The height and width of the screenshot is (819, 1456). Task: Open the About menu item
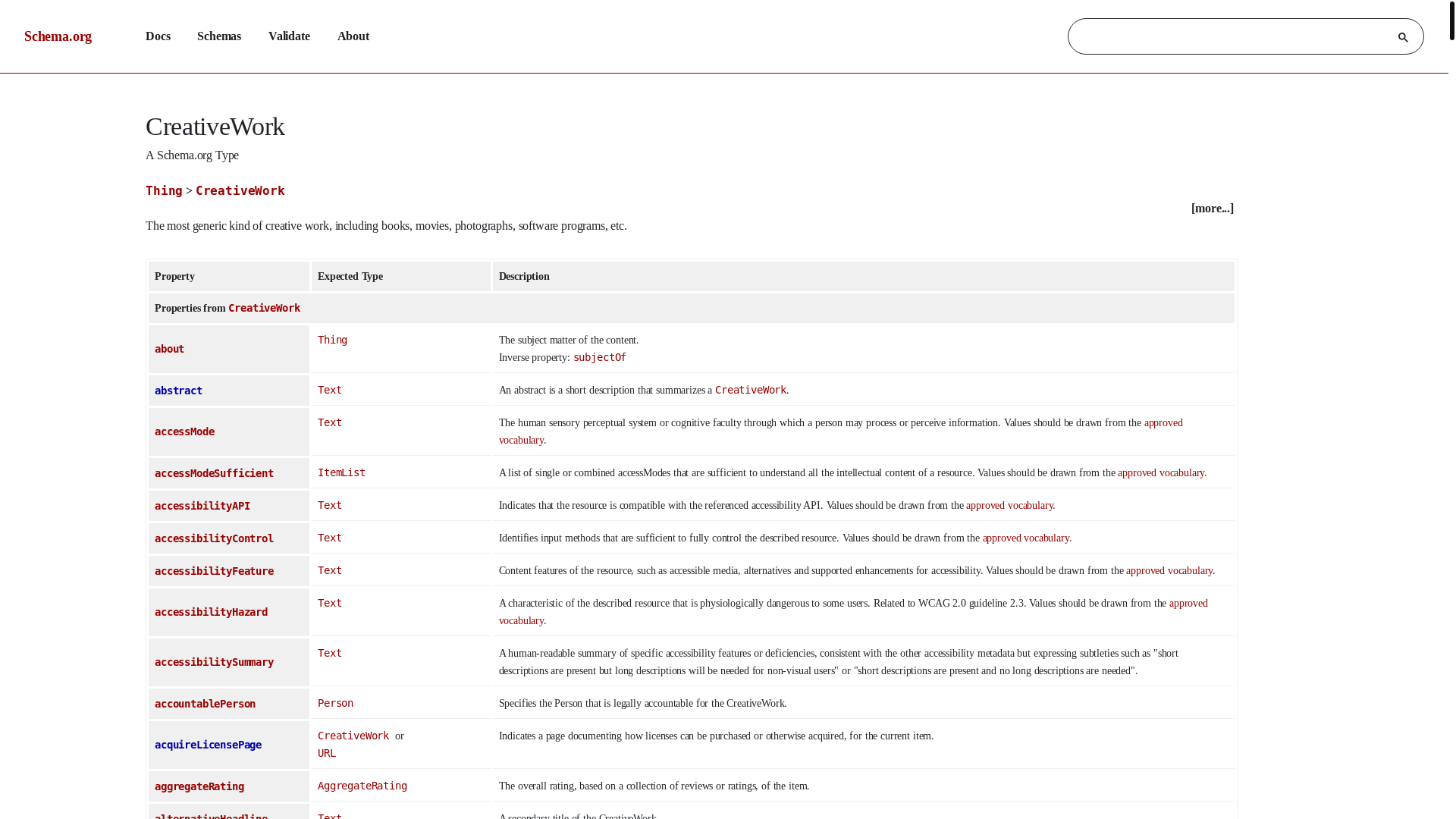353,36
